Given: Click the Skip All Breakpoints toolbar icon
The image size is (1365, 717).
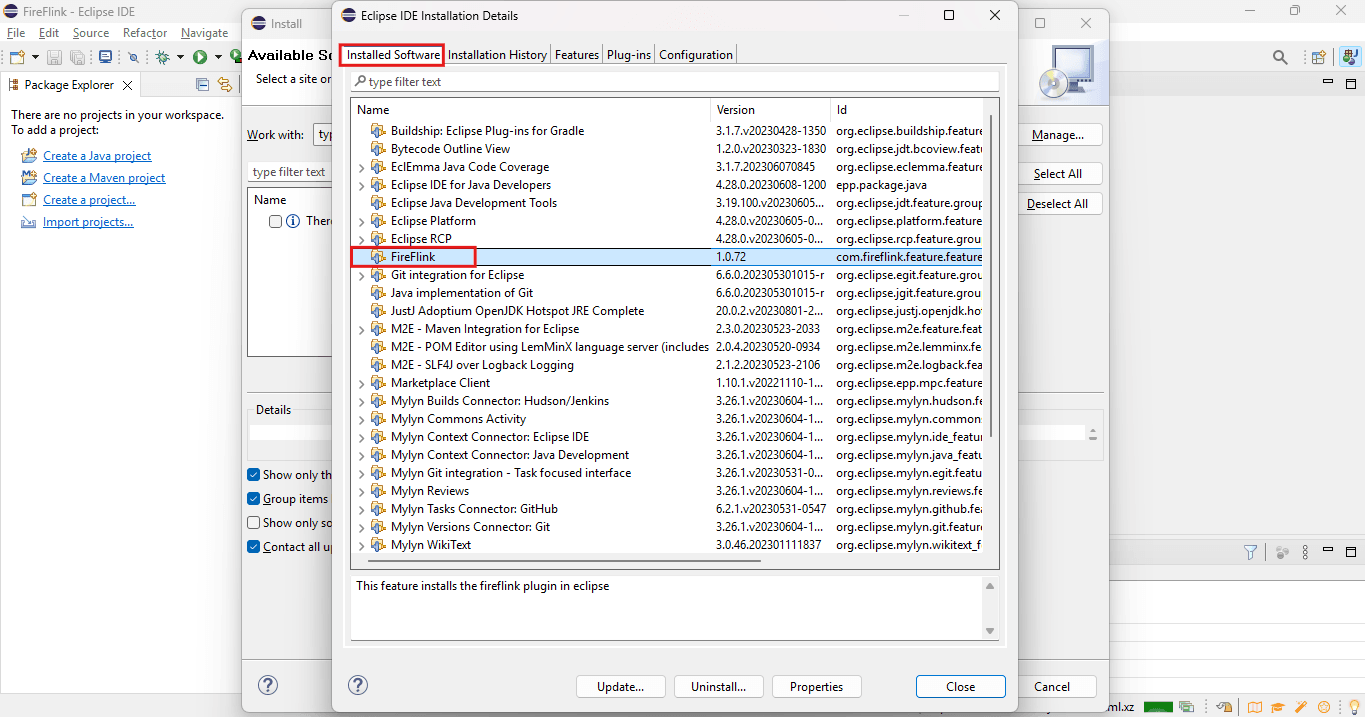Looking at the screenshot, I should point(133,58).
